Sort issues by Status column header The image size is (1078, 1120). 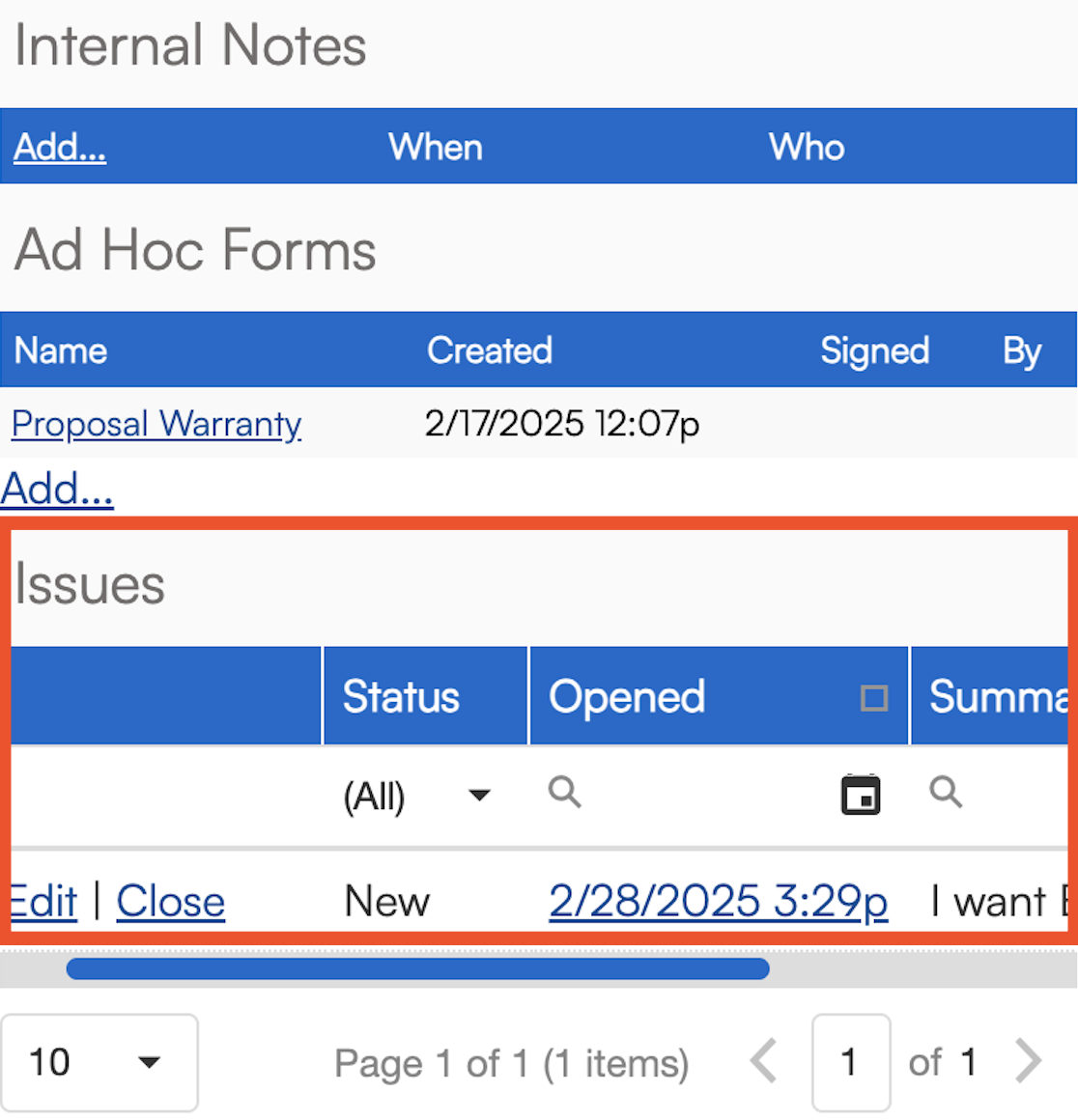[x=401, y=696]
